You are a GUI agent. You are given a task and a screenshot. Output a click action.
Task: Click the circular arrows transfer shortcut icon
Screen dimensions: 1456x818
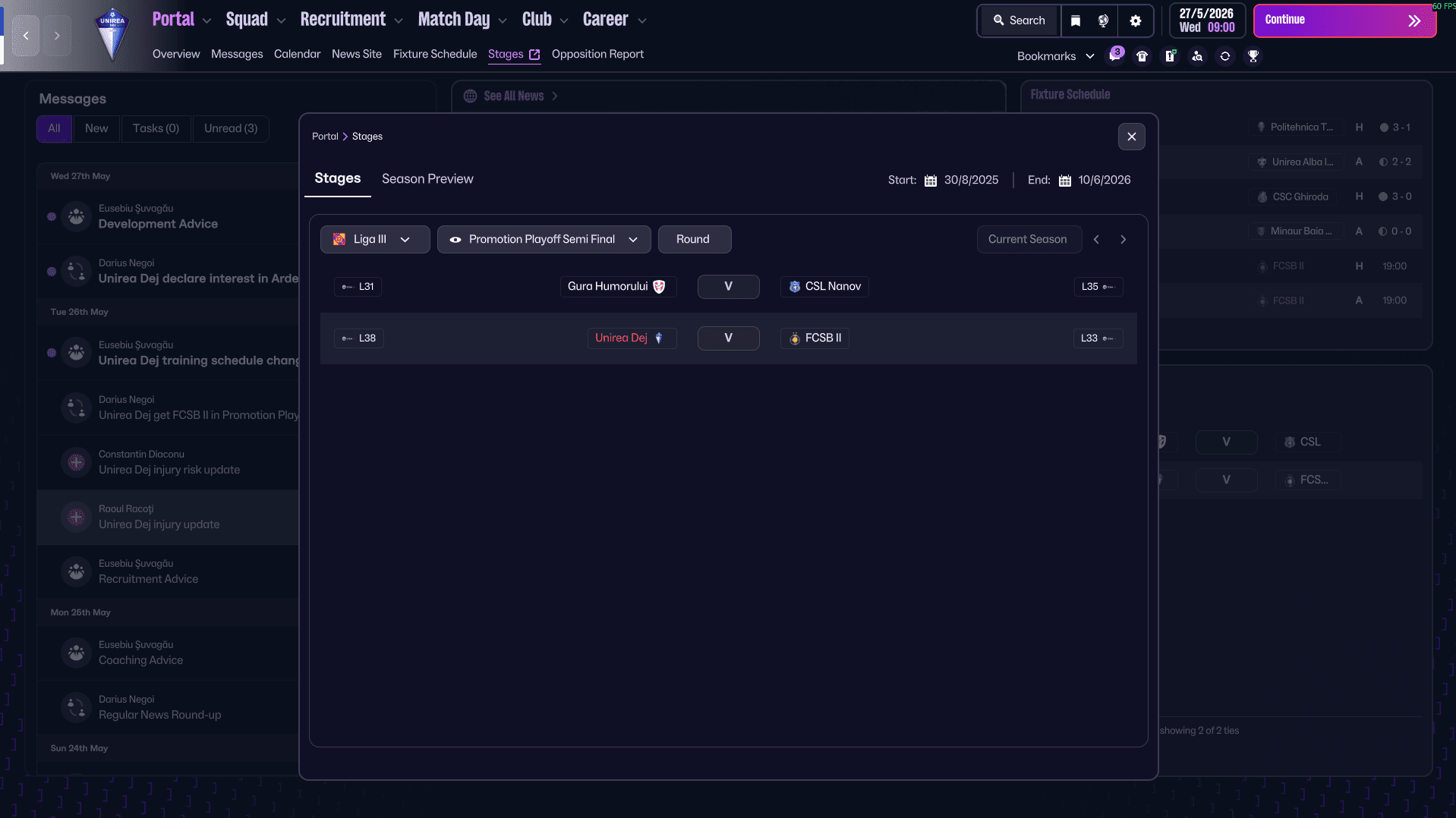1225,56
